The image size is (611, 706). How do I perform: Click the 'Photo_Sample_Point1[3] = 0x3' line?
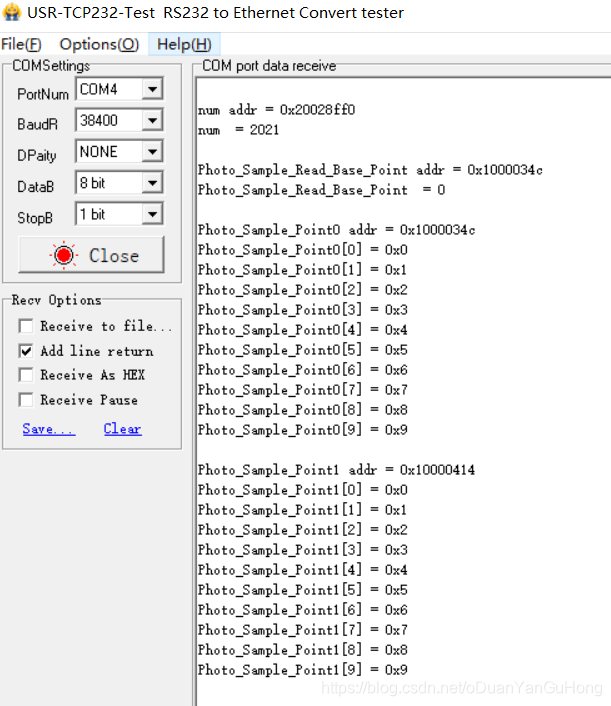(x=303, y=550)
